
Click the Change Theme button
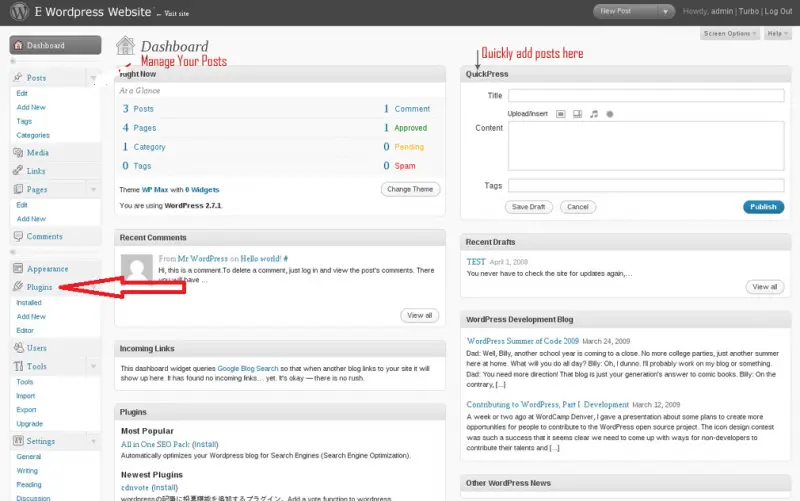click(410, 189)
